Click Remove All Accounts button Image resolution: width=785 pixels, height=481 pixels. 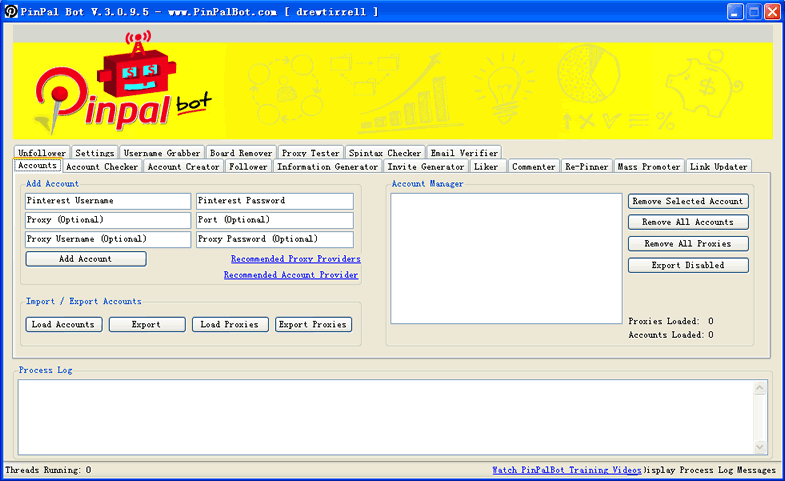pos(688,222)
